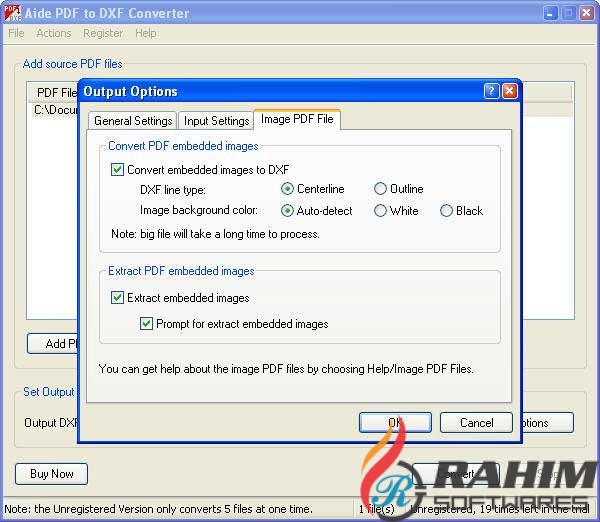Click the Convert button in main window

click(455, 474)
